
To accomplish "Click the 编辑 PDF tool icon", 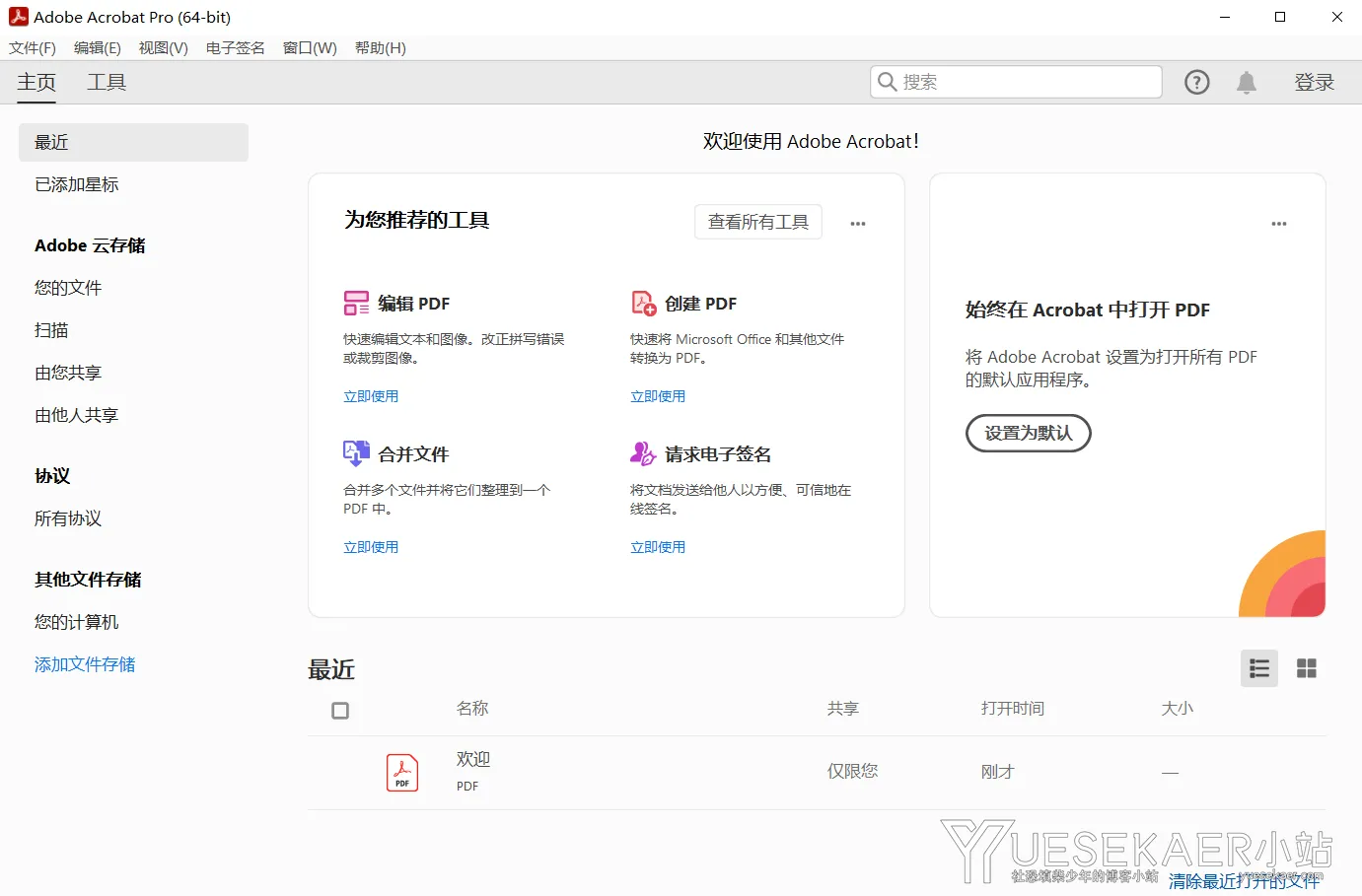I will 356,304.
